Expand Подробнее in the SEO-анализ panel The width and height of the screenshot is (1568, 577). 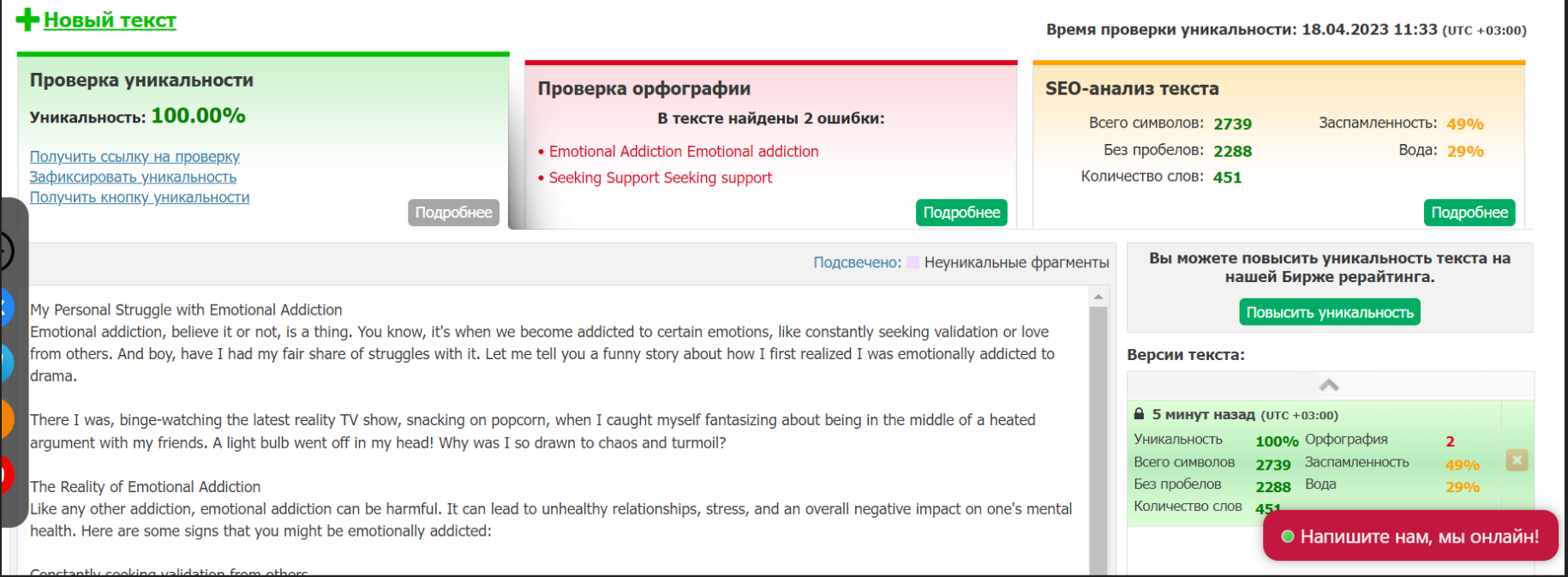coord(1469,212)
